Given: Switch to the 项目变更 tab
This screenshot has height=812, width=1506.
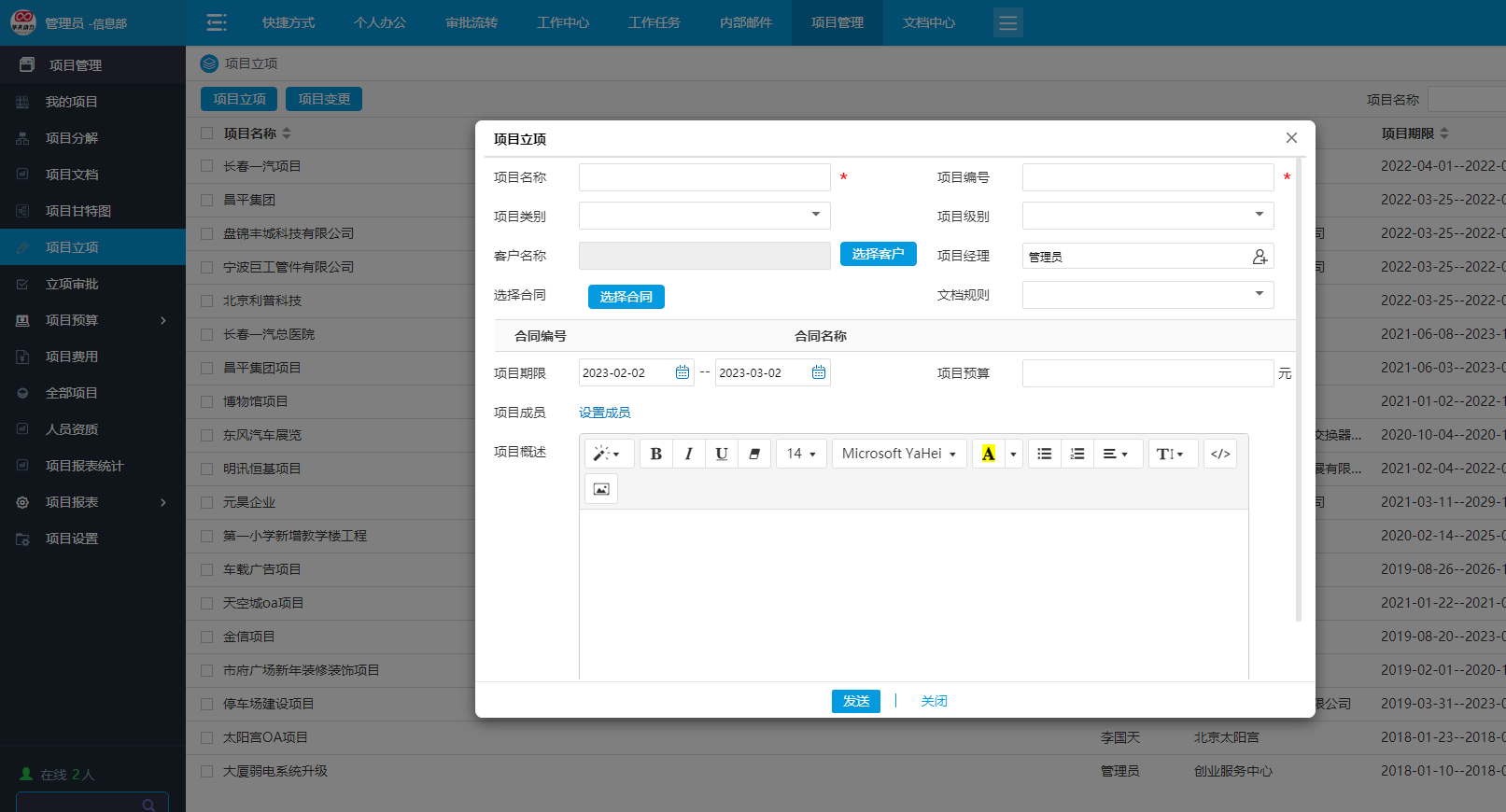Looking at the screenshot, I should pyautogui.click(x=324, y=99).
